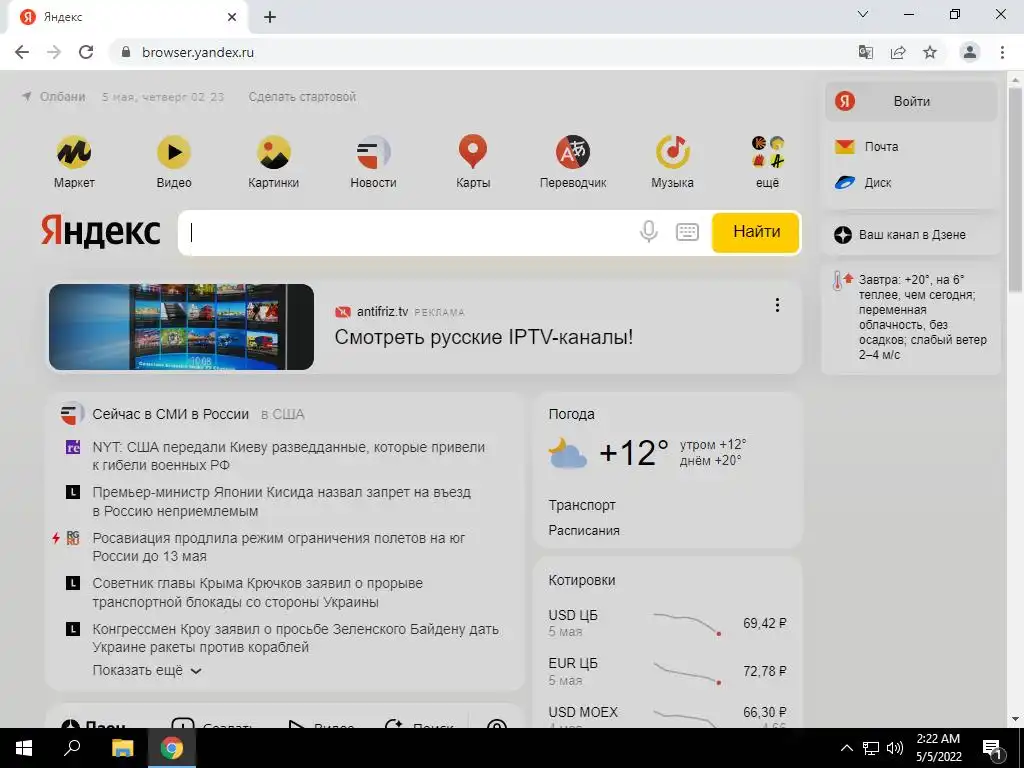Open the Windows Start menu
The image size is (1024, 768).
click(24, 748)
